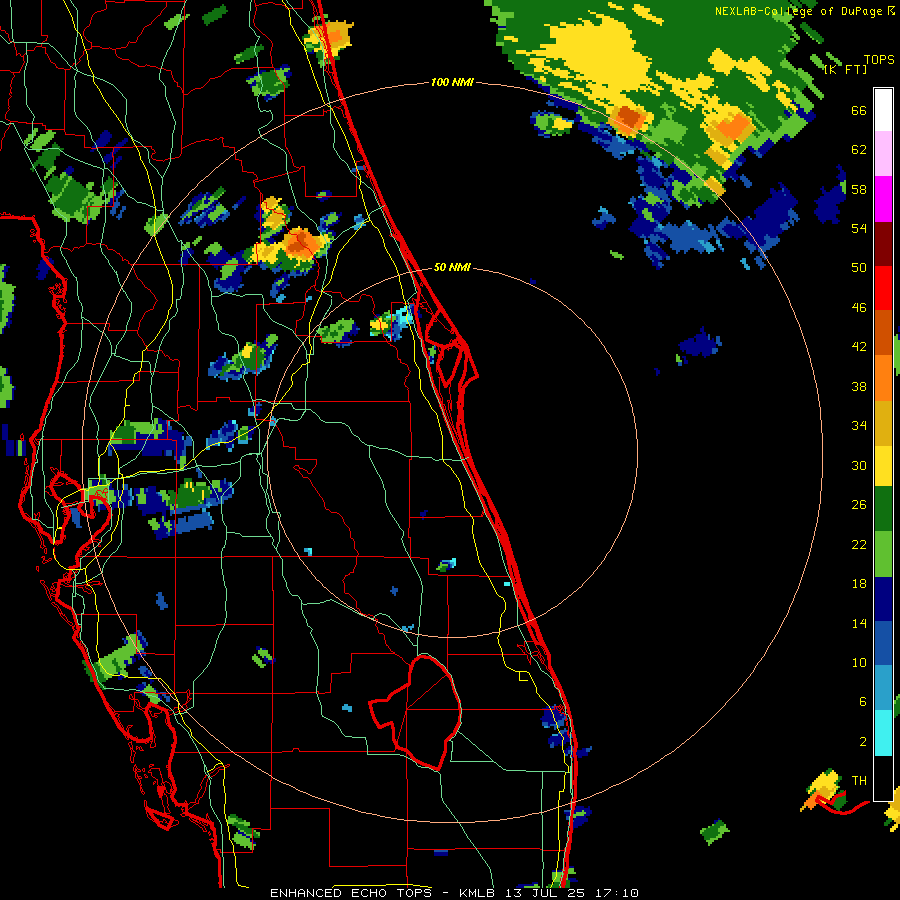Click the navy legend swatch beside 18

click(883, 599)
